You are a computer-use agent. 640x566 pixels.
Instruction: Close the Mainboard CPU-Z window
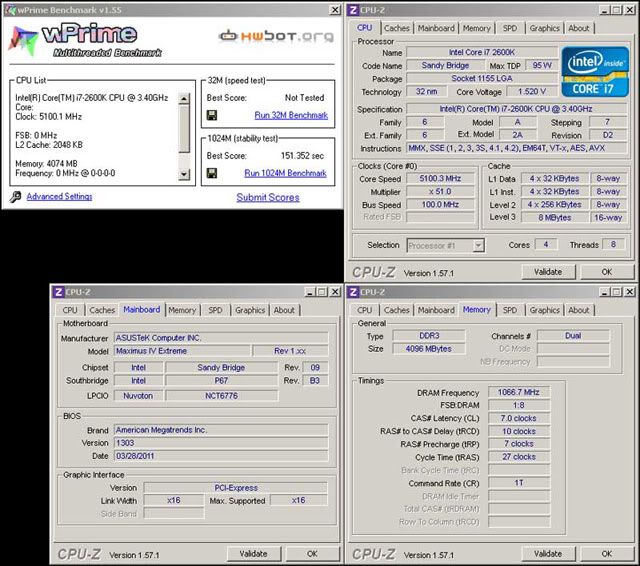point(335,292)
